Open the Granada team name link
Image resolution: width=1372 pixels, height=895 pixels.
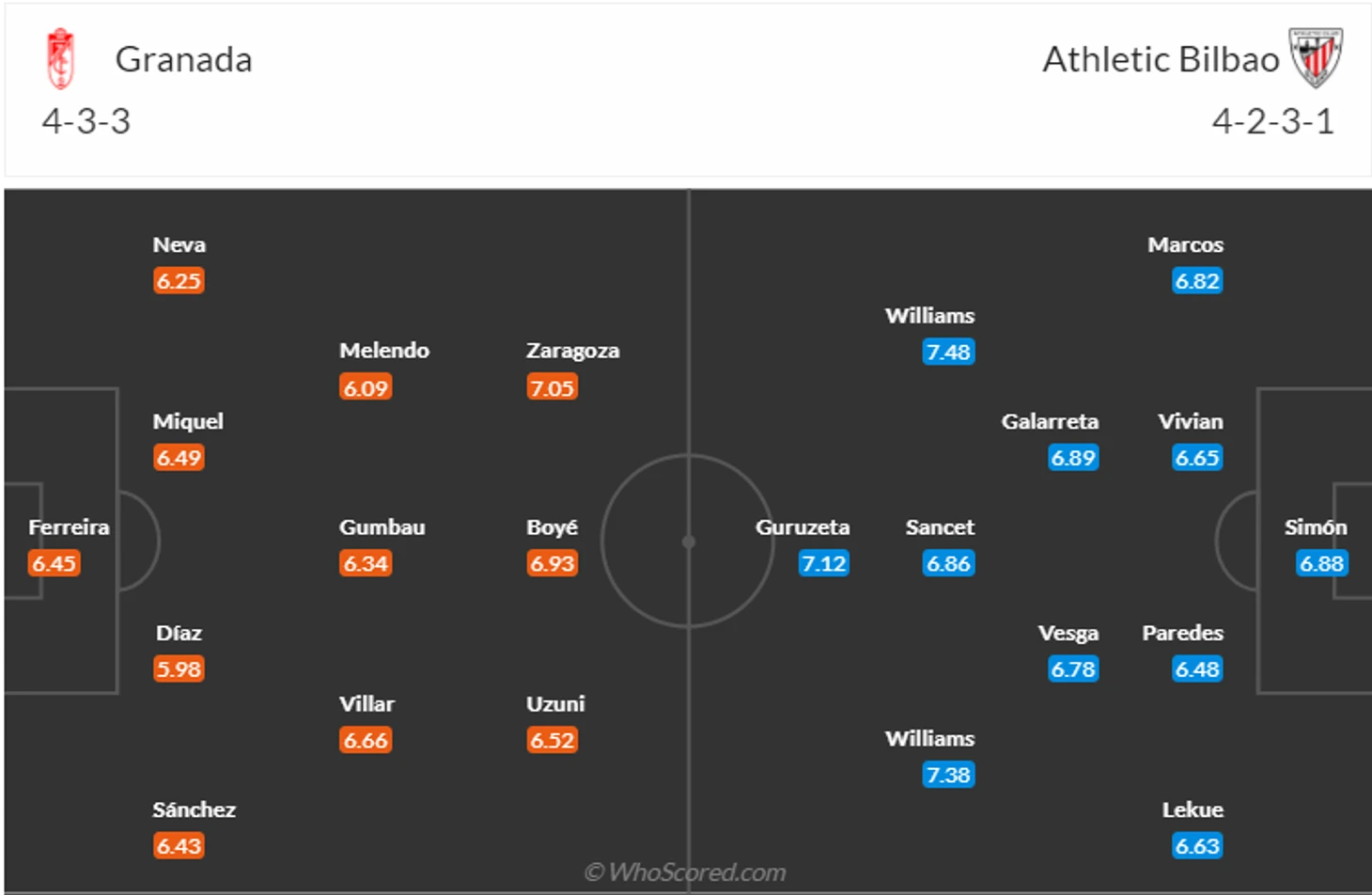[x=183, y=59]
